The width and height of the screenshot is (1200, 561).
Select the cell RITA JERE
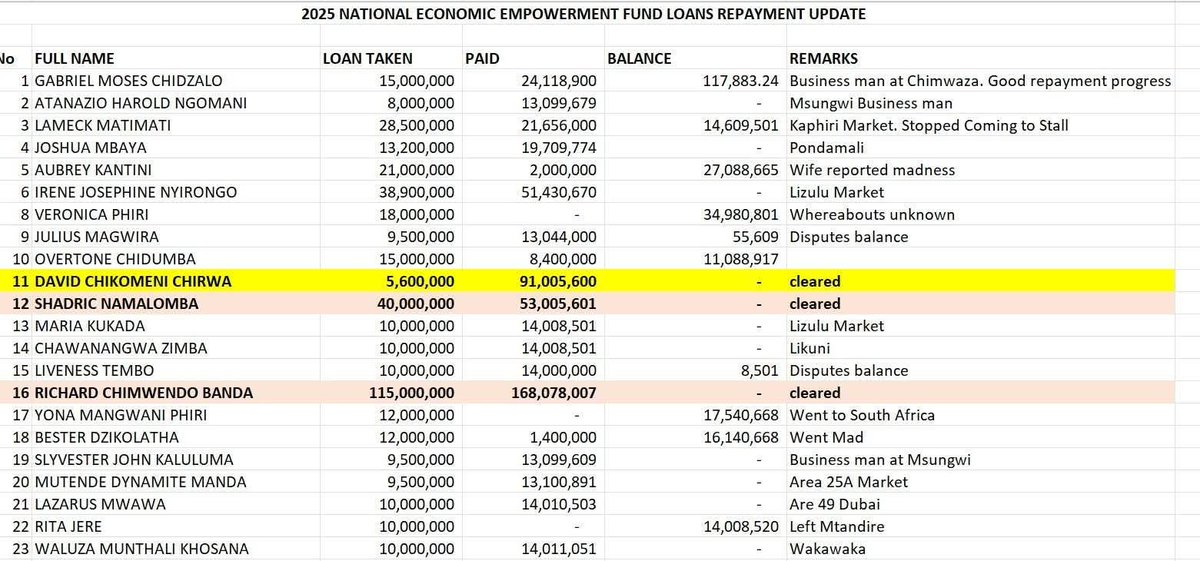[69, 526]
